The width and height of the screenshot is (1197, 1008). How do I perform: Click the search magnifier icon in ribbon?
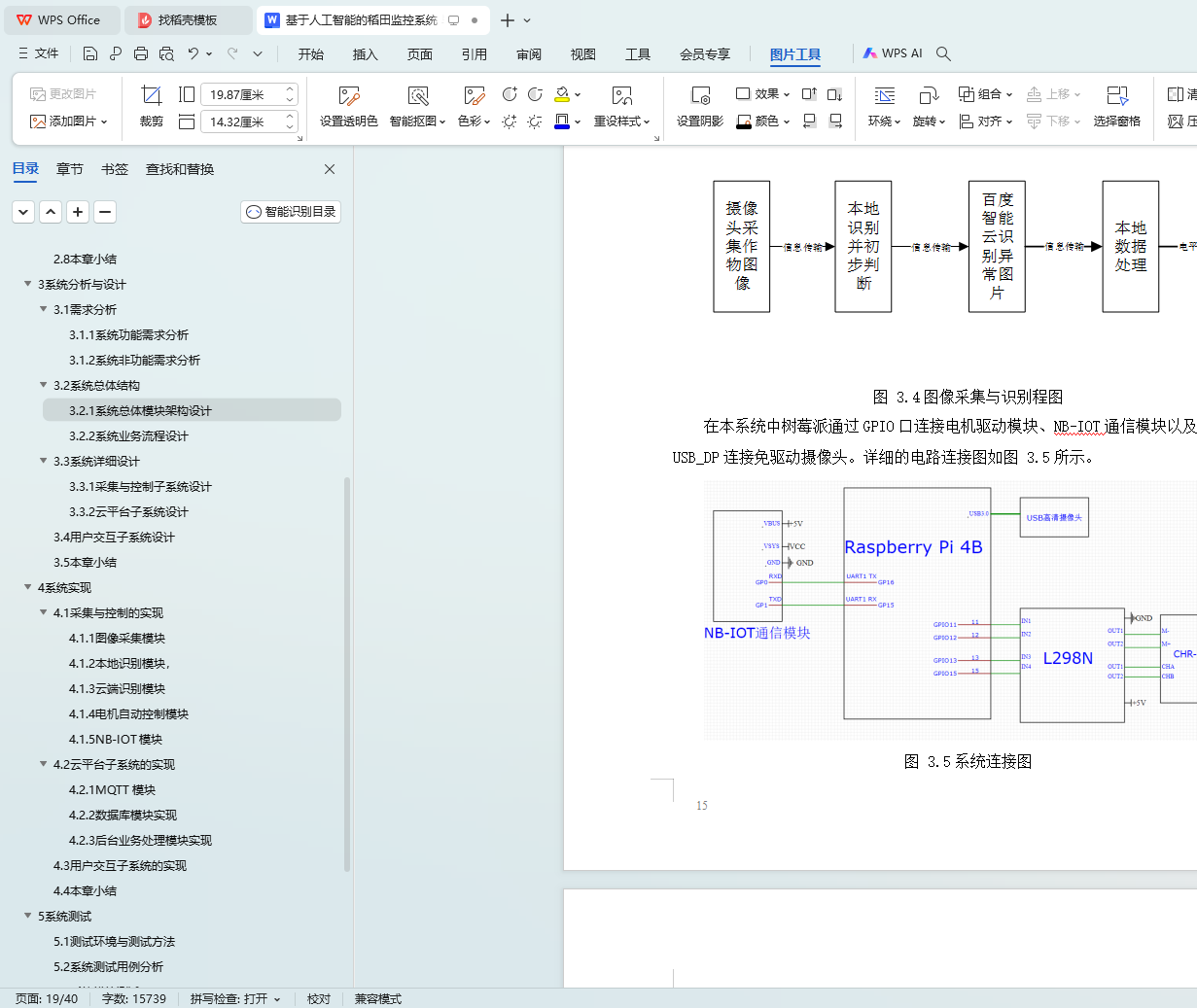point(943,53)
